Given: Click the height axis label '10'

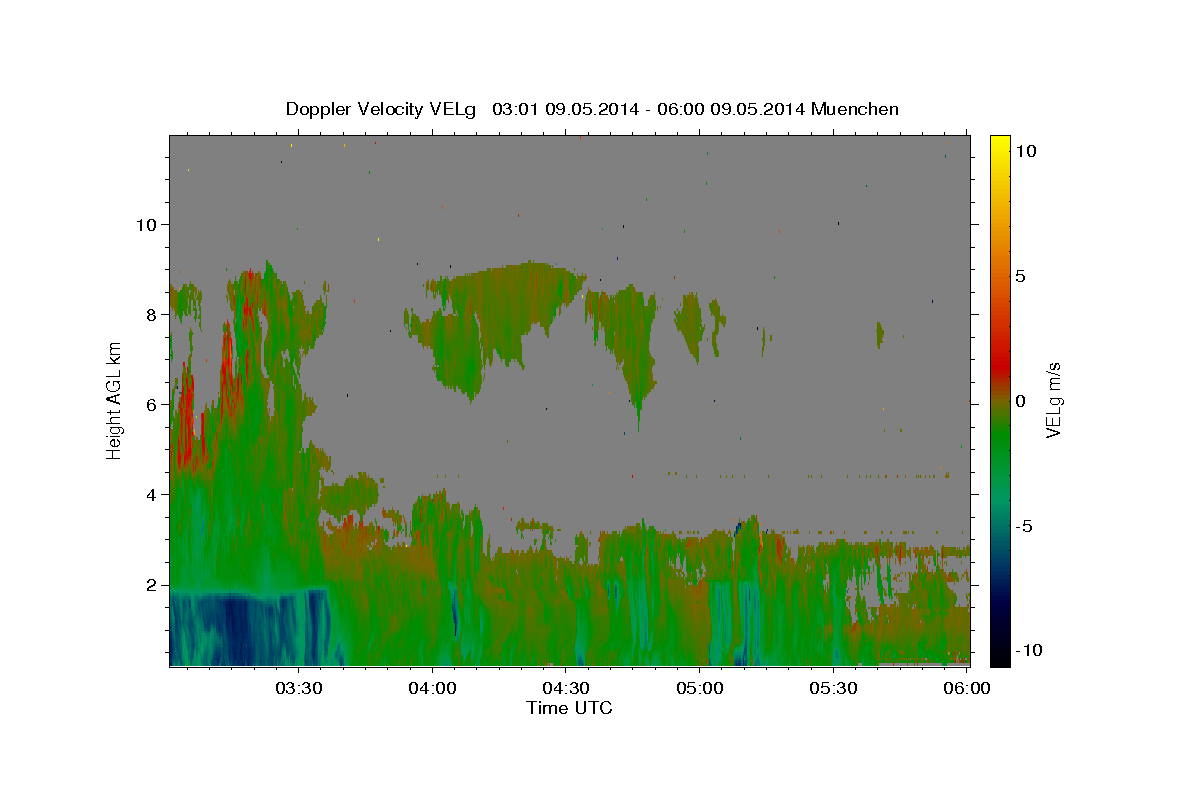Looking at the screenshot, I should tap(146, 224).
